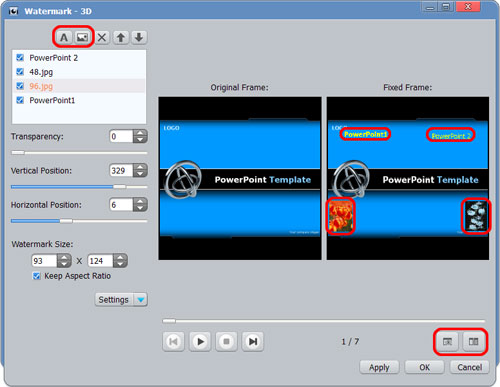The height and width of the screenshot is (387, 500).
Task: Uncheck the 48.jpg watermark checkbox
Action: [20, 72]
